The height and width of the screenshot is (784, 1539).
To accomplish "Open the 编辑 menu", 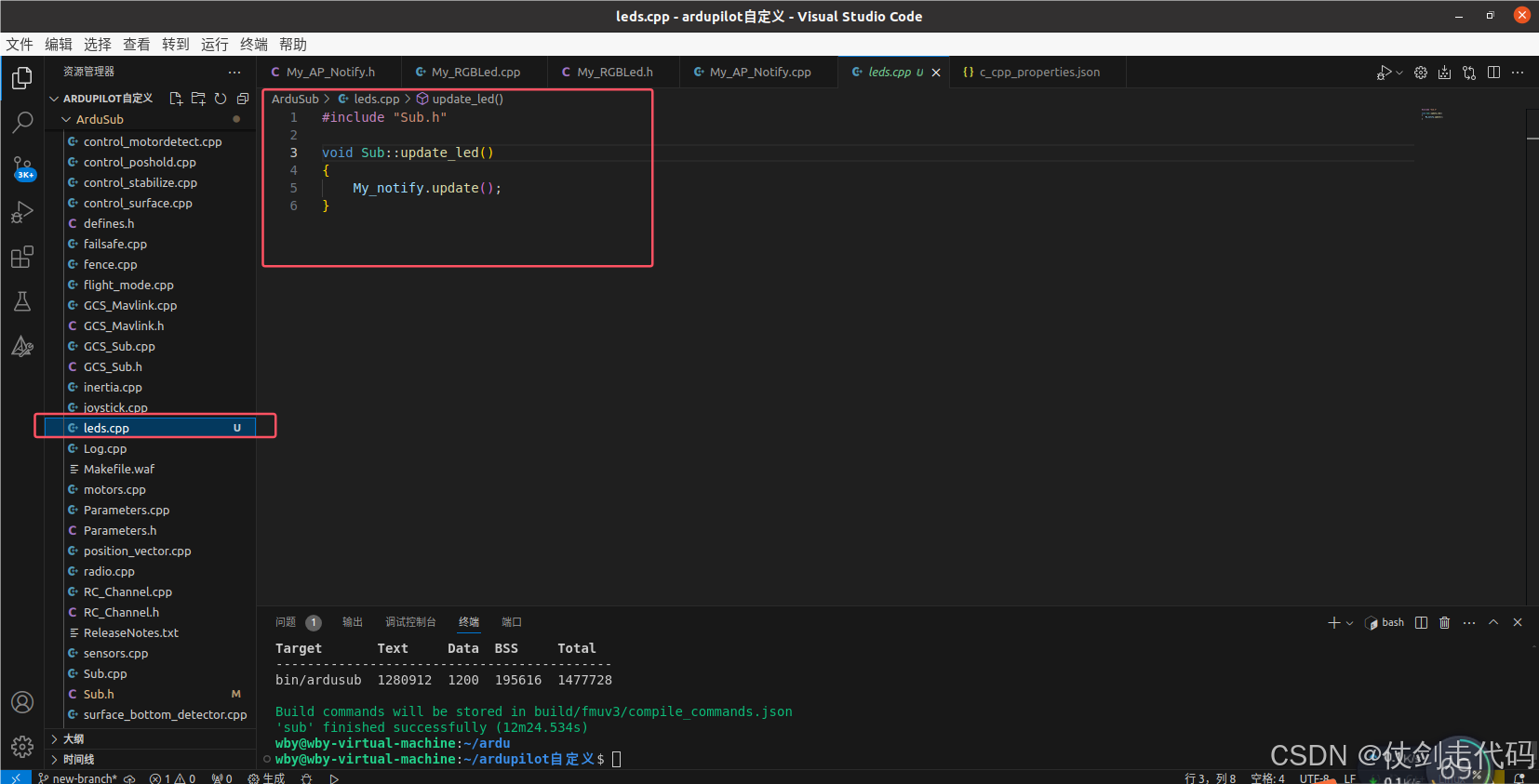I will tap(59, 45).
